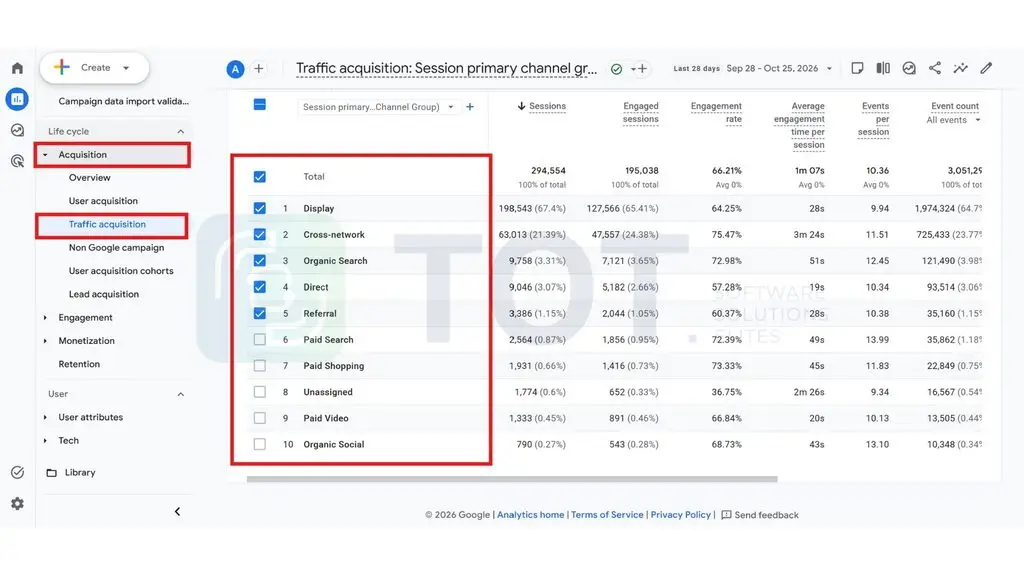Open the Explore icon in left rail
1024x576 pixels.
click(x=18, y=130)
